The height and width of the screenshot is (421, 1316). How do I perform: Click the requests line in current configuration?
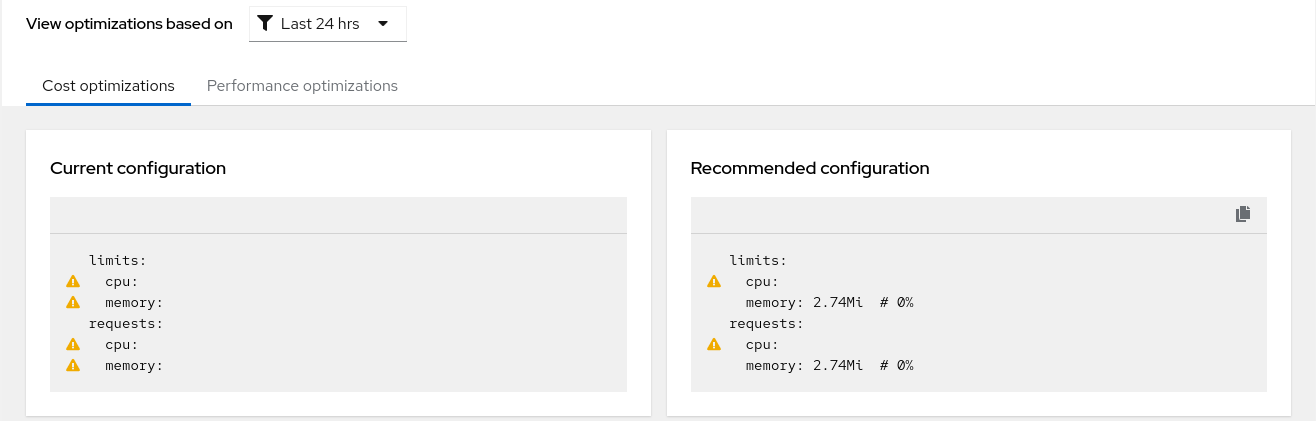pos(125,324)
